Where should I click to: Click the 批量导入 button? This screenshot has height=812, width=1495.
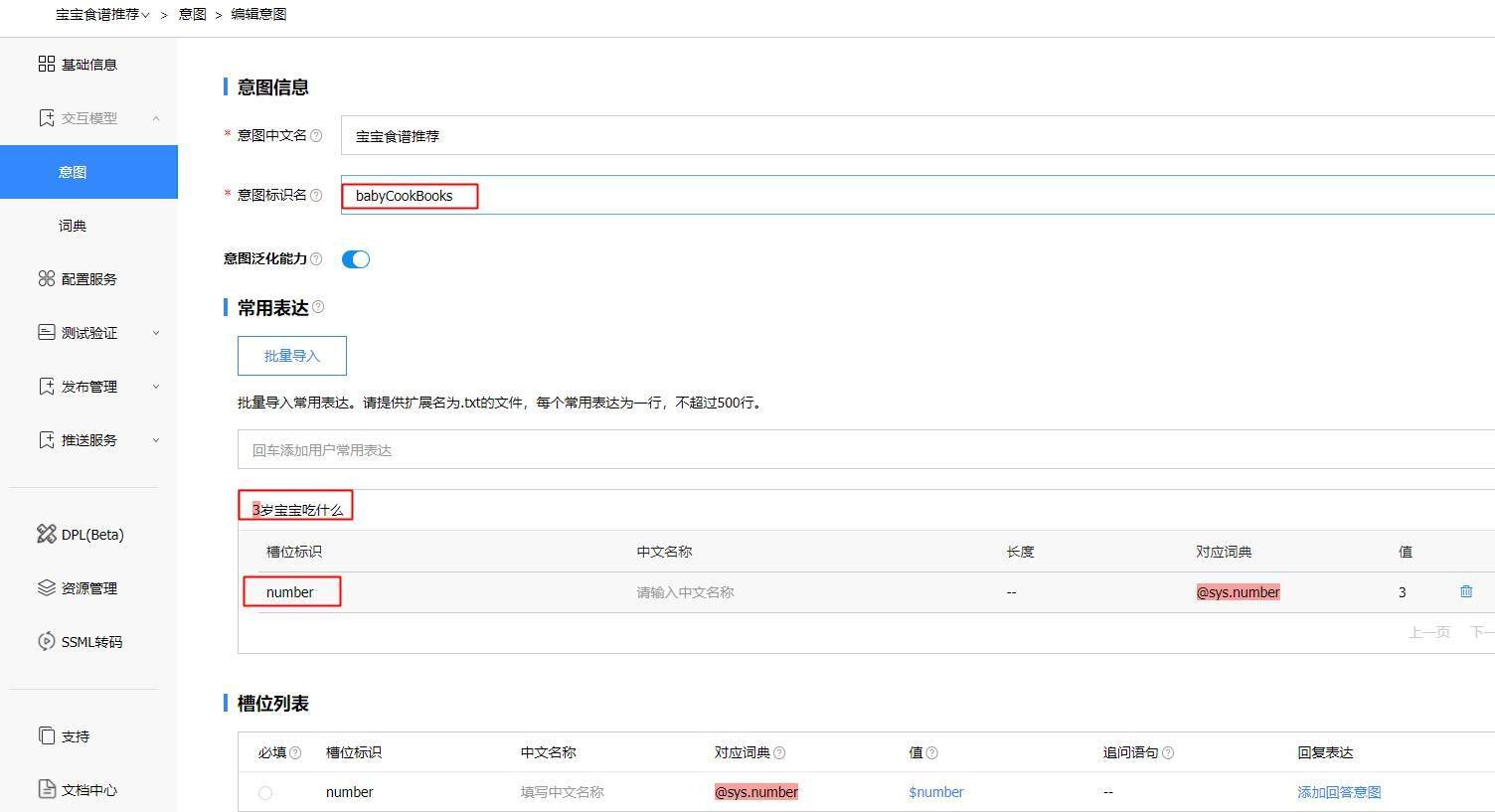click(x=291, y=355)
